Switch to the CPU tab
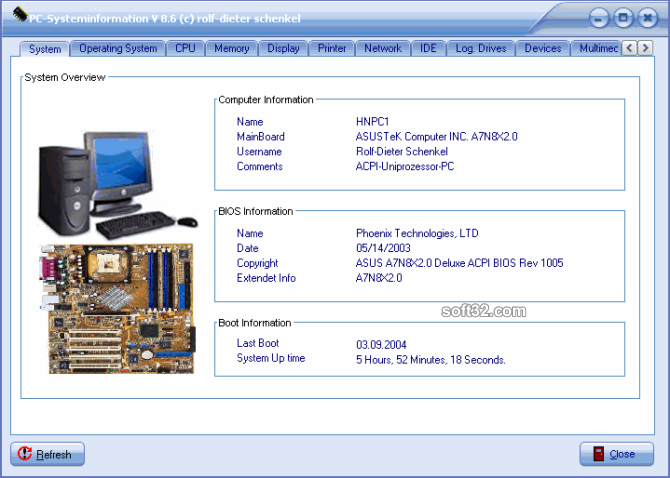 pyautogui.click(x=185, y=49)
